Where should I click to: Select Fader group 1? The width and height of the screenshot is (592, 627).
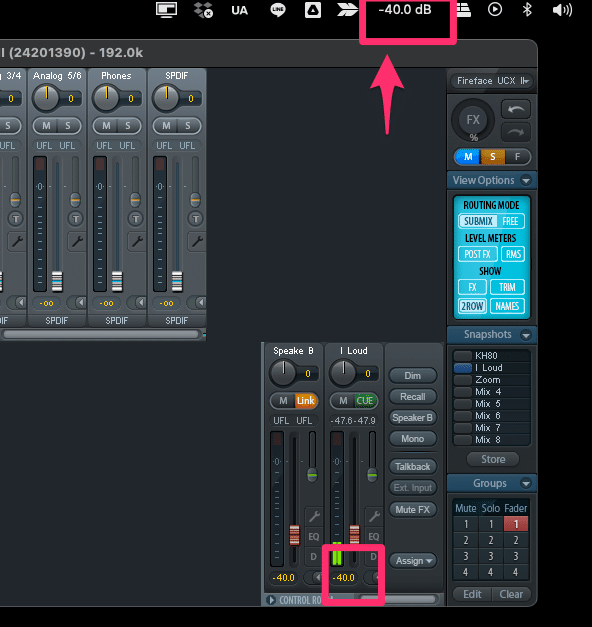tap(516, 524)
